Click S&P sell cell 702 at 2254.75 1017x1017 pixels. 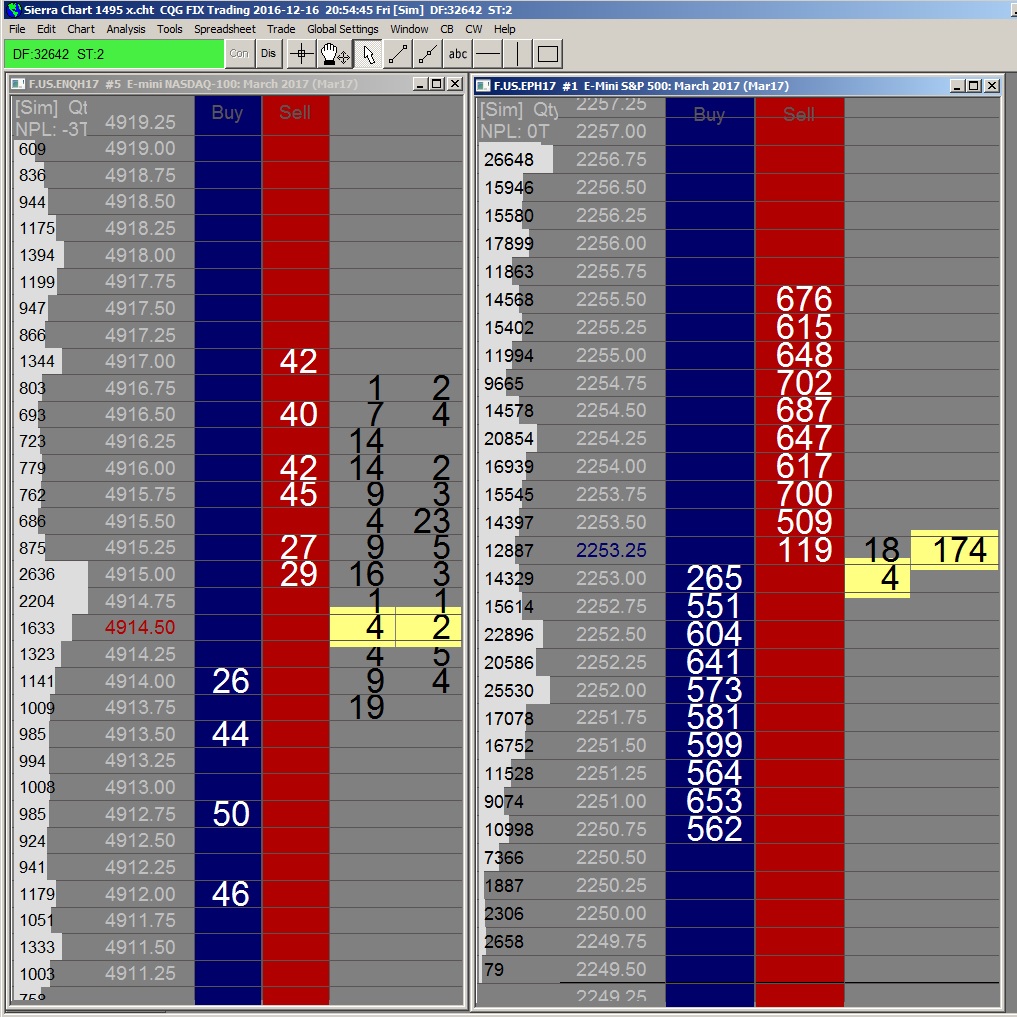pyautogui.click(x=800, y=383)
